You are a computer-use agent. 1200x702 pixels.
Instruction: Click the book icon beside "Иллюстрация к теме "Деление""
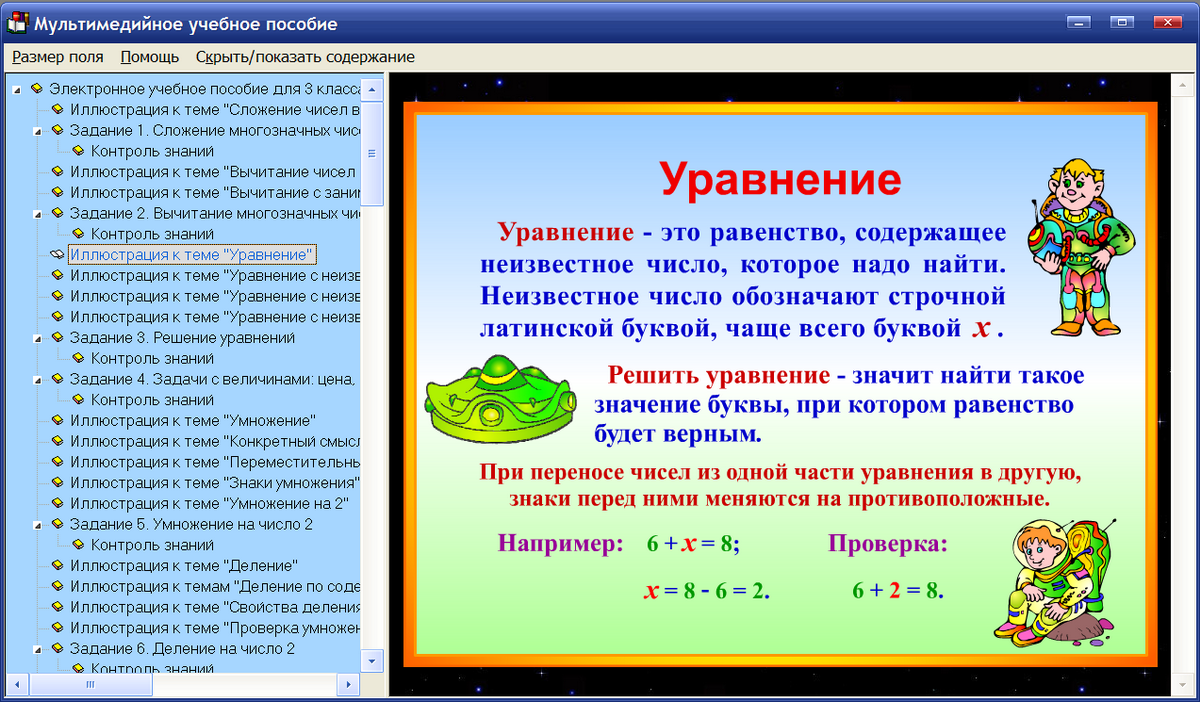tap(55, 566)
